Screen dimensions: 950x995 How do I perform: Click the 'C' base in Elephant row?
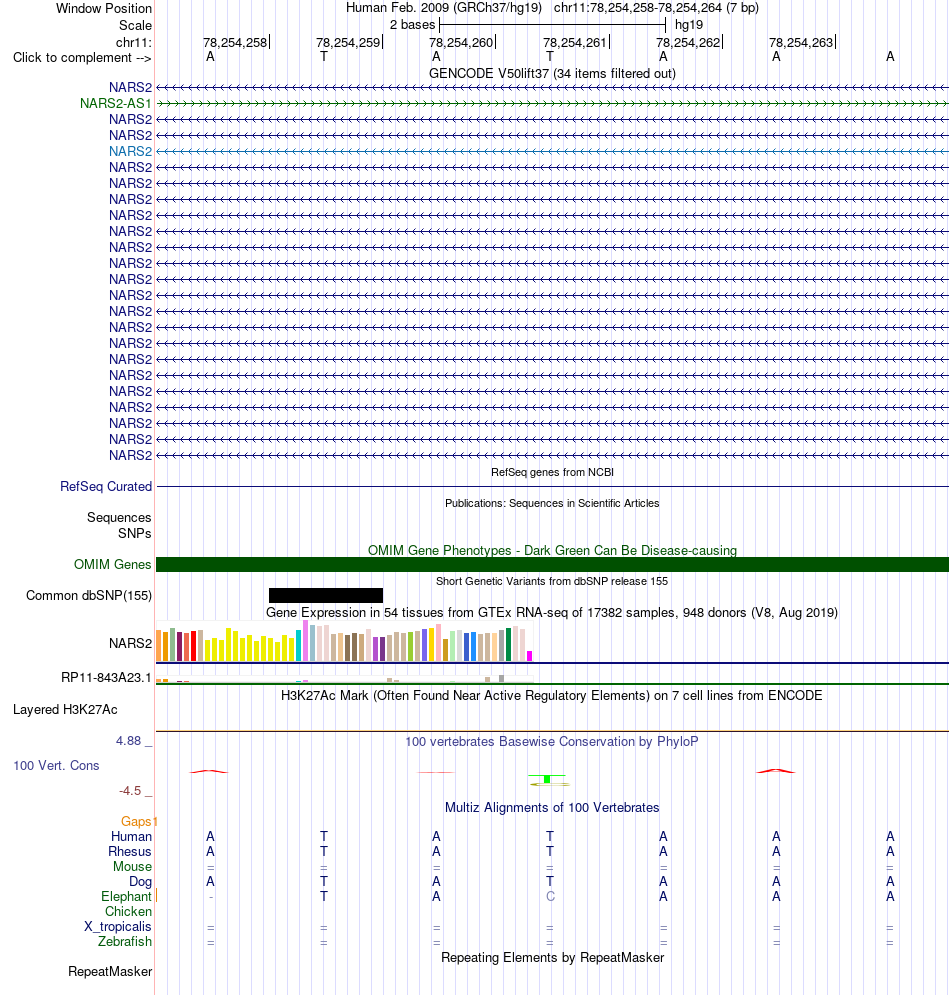coord(550,897)
